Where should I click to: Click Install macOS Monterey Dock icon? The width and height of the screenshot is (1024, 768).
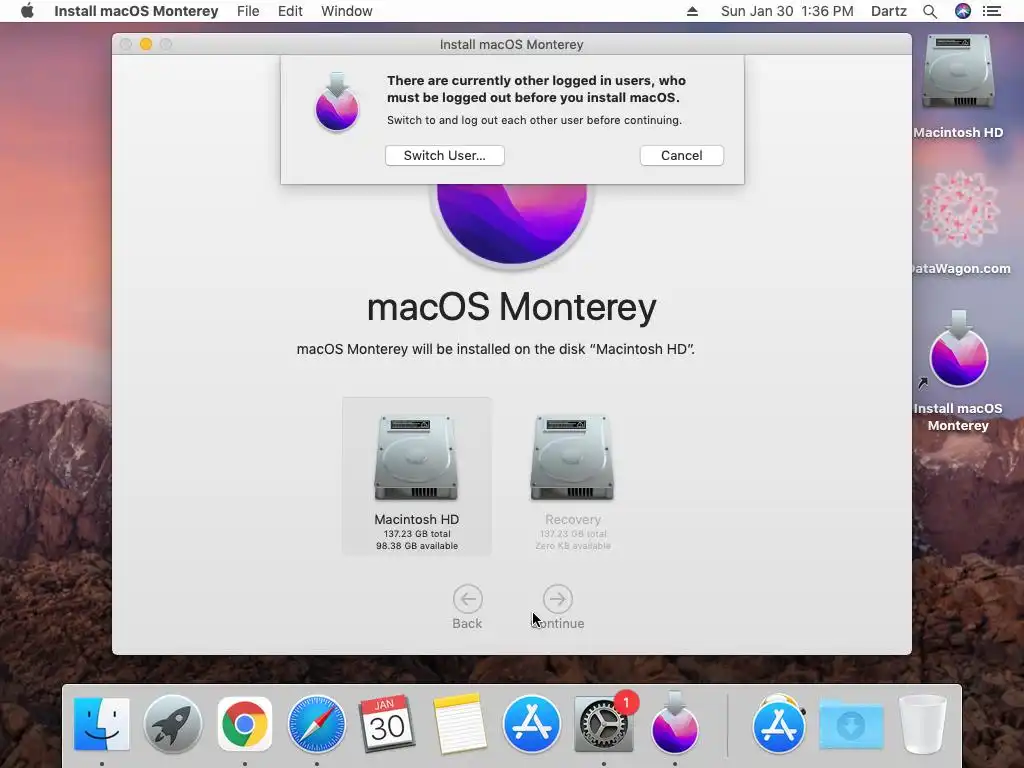click(675, 724)
